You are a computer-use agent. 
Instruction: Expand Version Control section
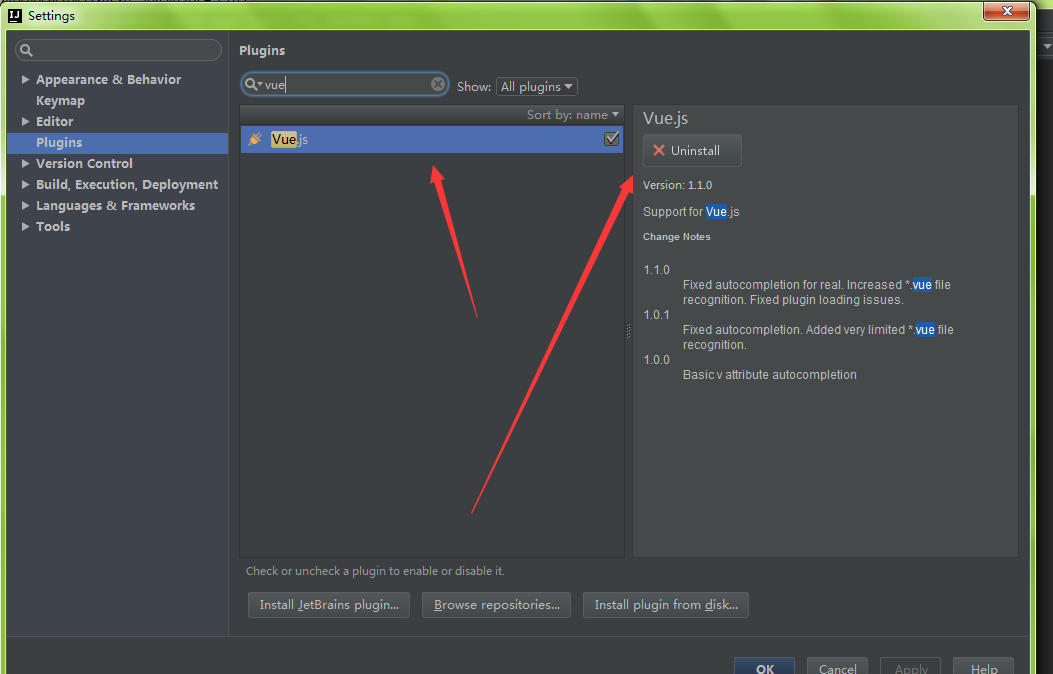tap(25, 163)
